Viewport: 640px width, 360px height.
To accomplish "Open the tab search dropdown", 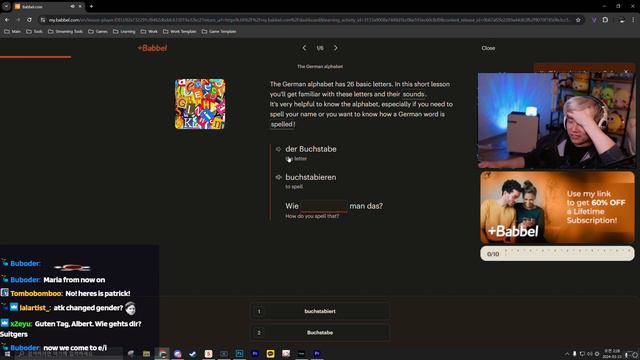I will point(6,7).
